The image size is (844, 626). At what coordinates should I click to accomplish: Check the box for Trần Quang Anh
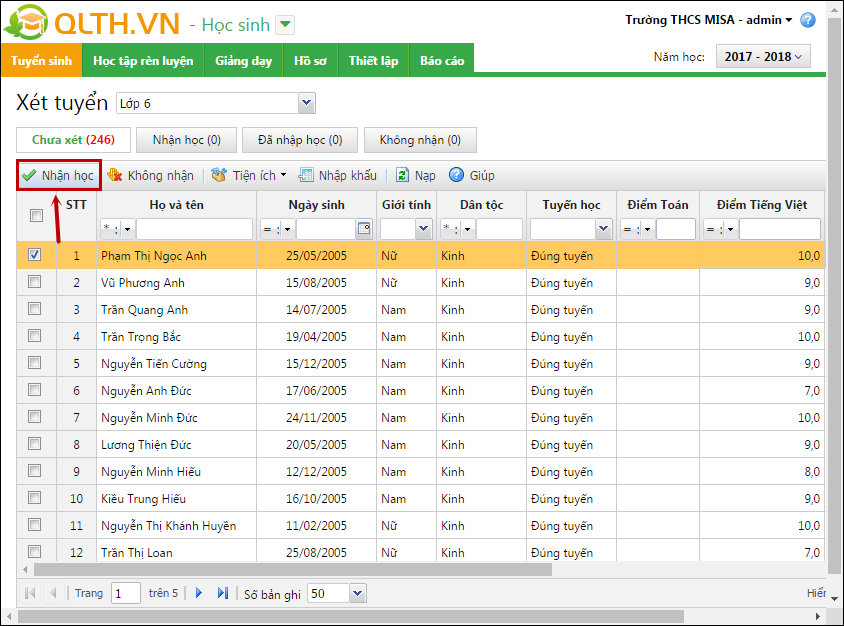pyautogui.click(x=34, y=308)
